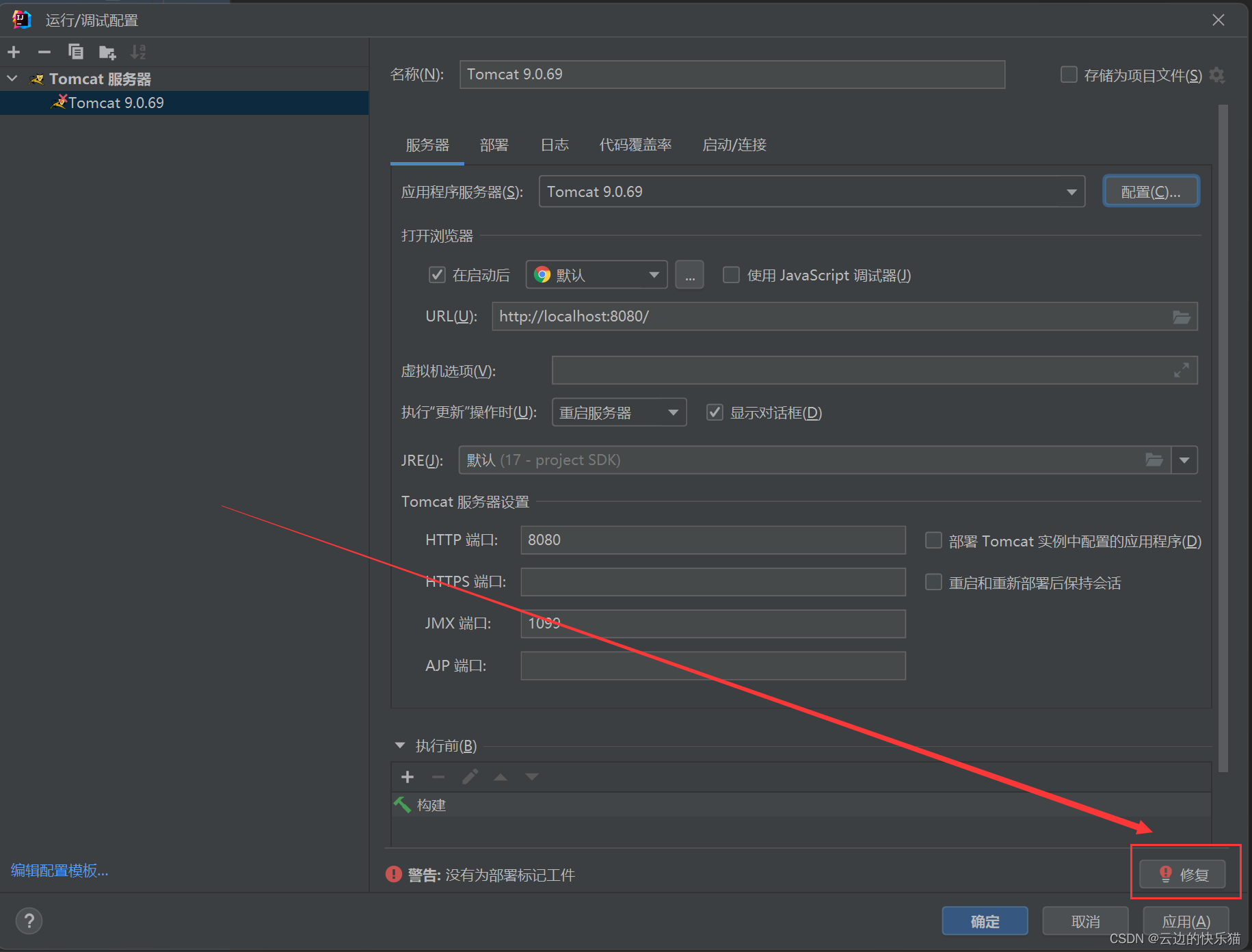Switch to the Logs tab
Screen dimensions: 1252x952
555,145
